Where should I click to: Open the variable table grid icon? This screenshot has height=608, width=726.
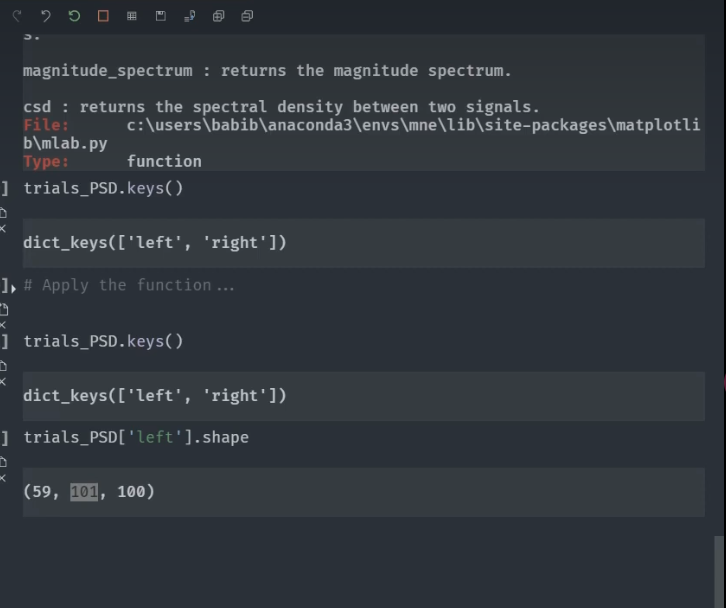click(132, 16)
